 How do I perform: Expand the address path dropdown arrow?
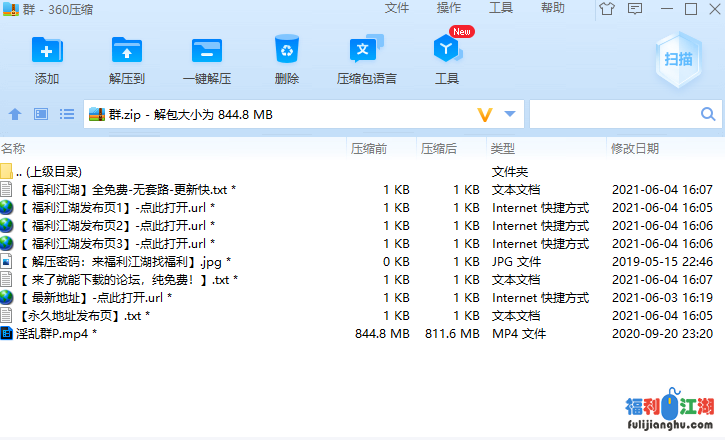point(511,114)
